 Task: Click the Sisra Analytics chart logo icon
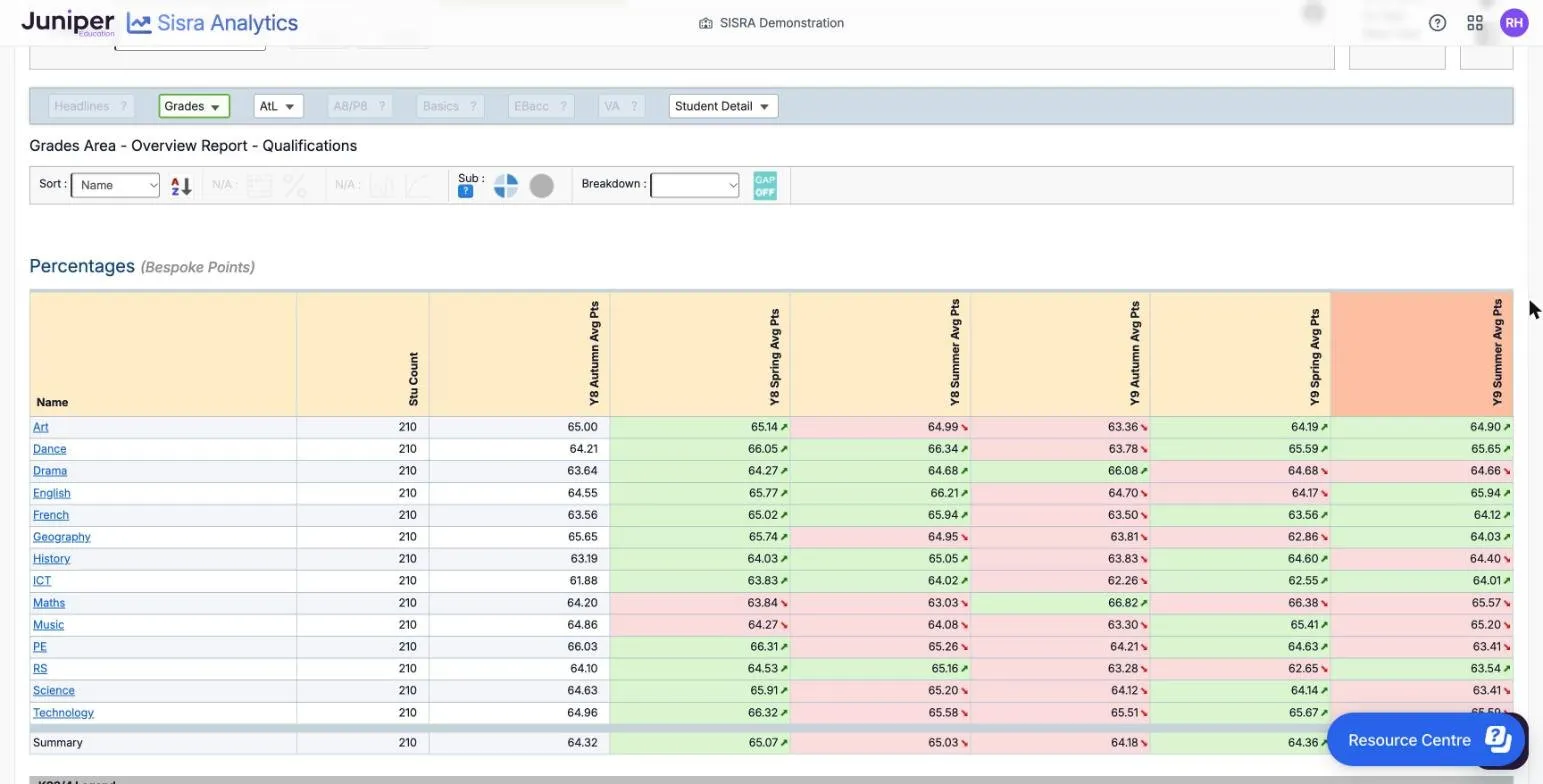[x=139, y=23]
